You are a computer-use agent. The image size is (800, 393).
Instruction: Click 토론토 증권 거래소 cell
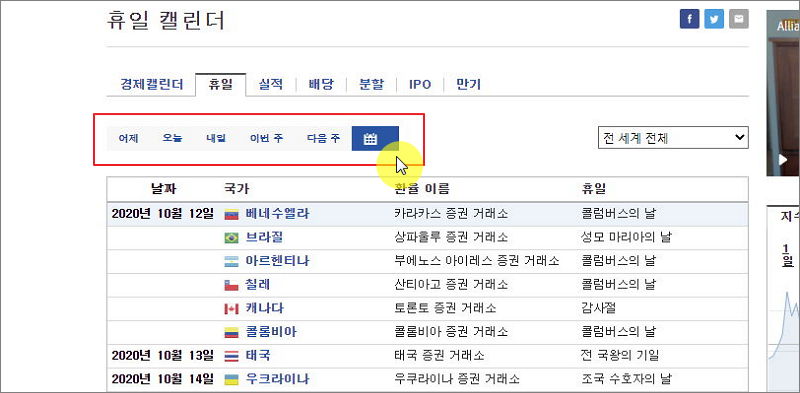pos(445,308)
